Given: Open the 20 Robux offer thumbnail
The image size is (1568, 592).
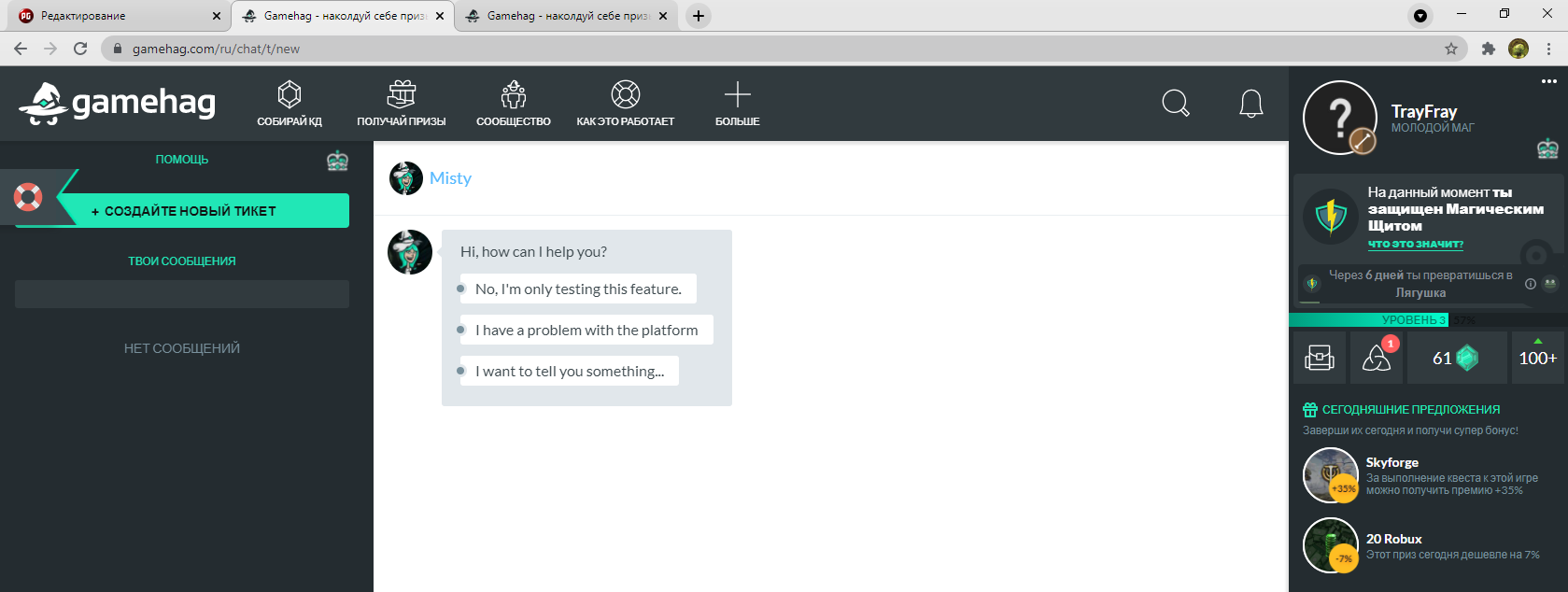Looking at the screenshot, I should coord(1331,545).
